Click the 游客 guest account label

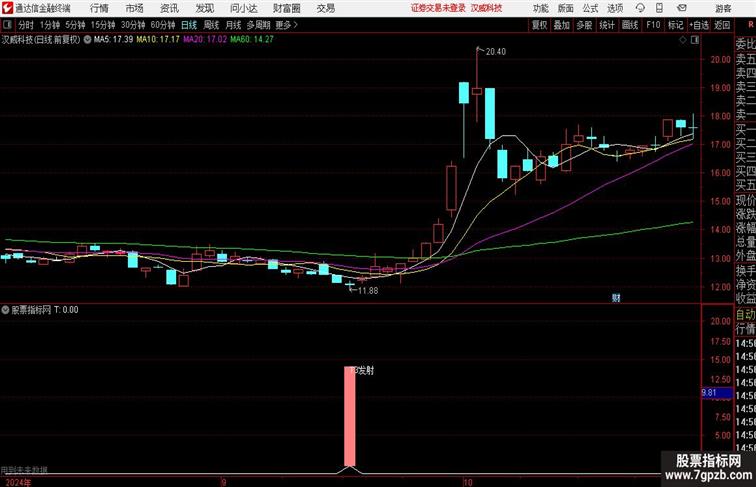pos(723,8)
